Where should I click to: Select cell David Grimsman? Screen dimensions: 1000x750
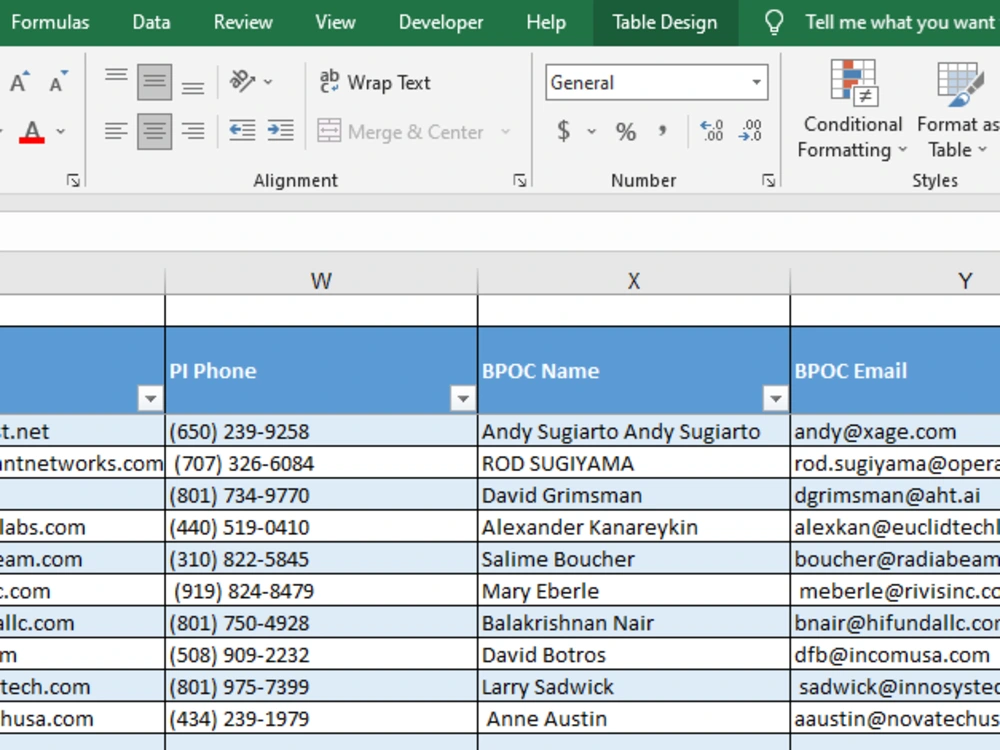point(633,495)
